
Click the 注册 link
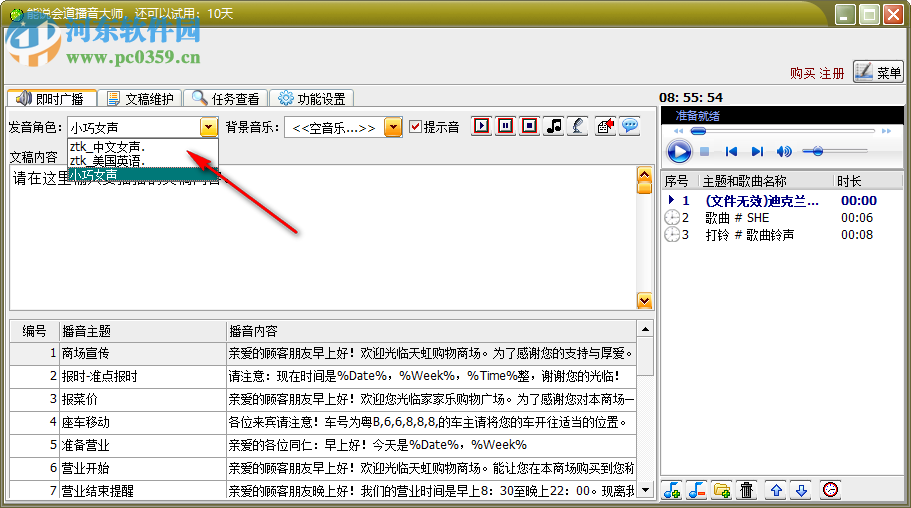pos(831,74)
